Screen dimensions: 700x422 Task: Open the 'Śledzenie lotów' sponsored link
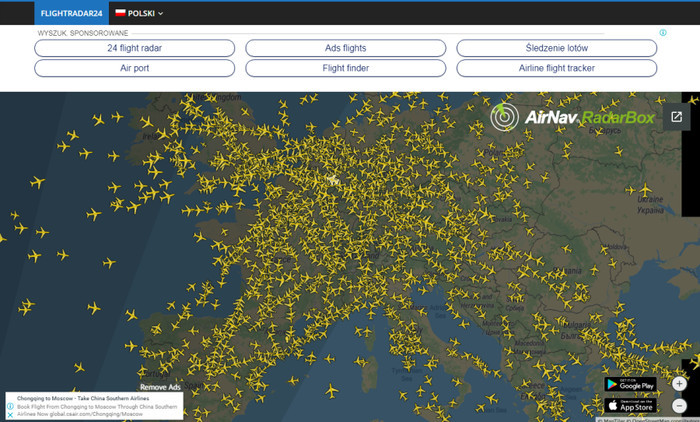coord(557,48)
